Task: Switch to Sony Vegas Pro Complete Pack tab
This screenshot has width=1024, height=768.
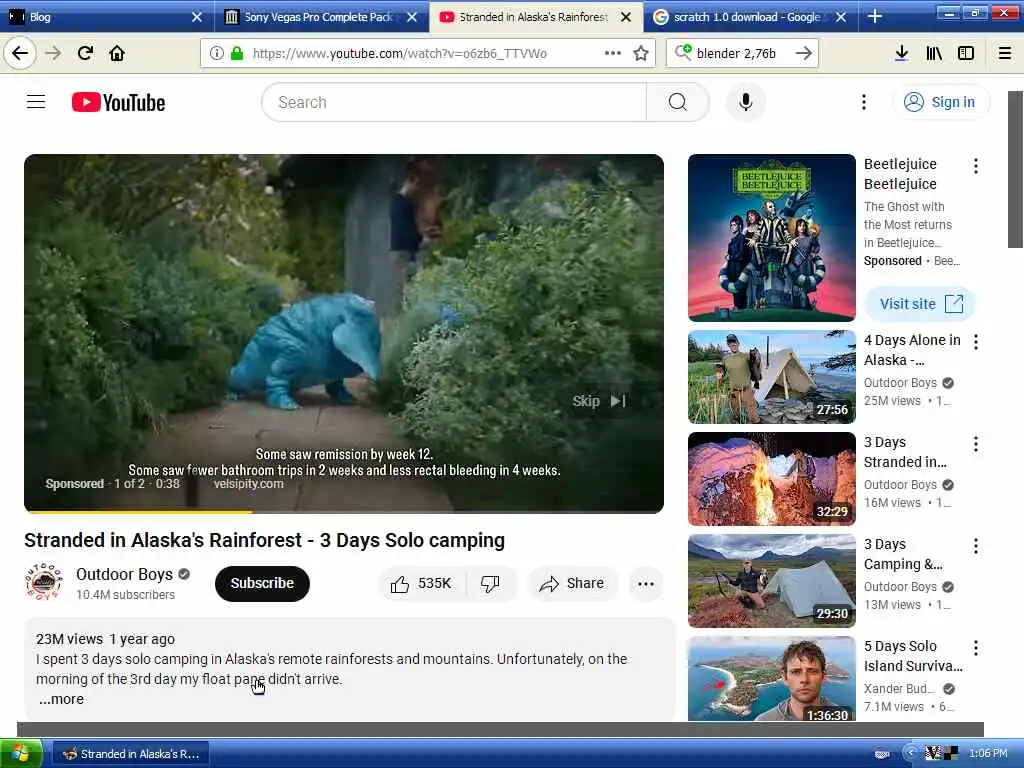Action: (x=318, y=16)
